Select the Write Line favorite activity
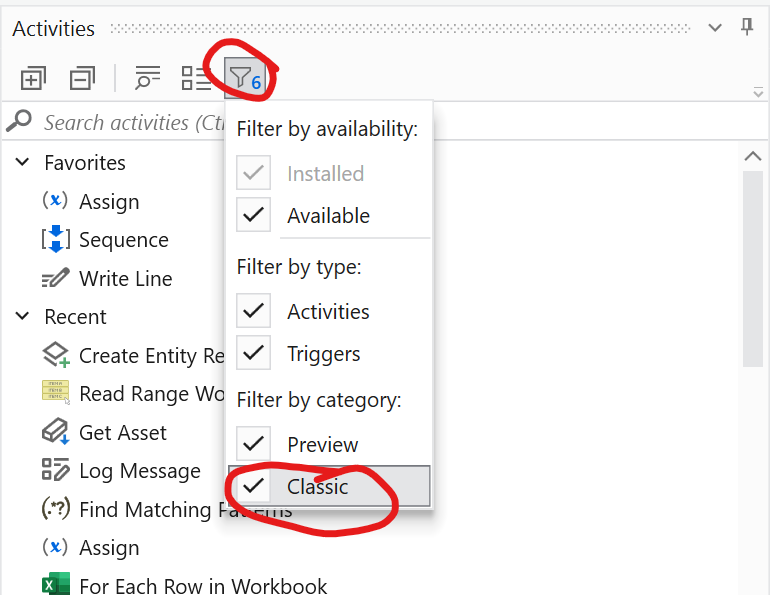Screen dimensions: 770x595 (x=126, y=279)
